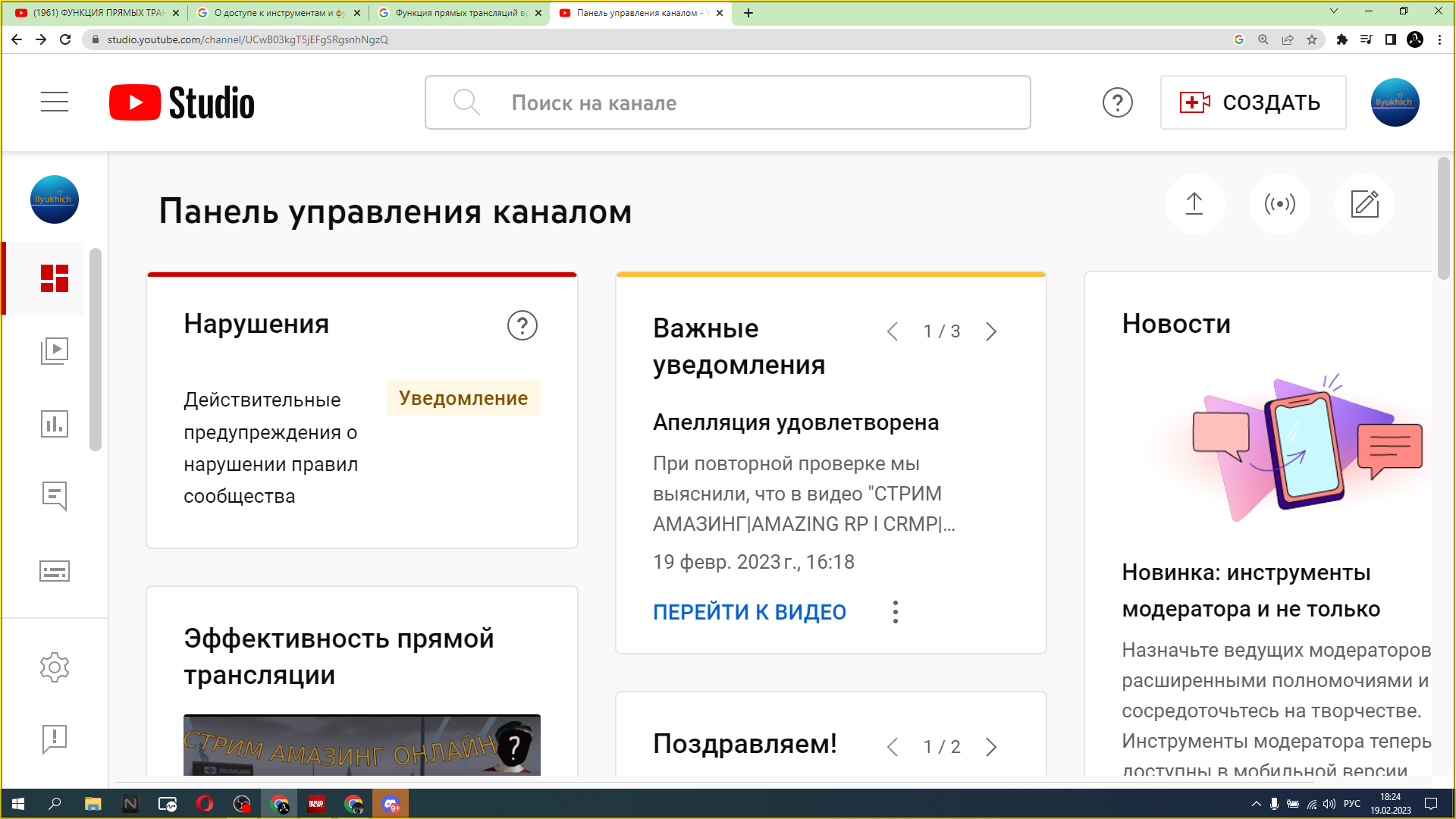Screen dimensions: 1456x819
Task: Open Subtitles icon in sidebar
Action: [55, 571]
